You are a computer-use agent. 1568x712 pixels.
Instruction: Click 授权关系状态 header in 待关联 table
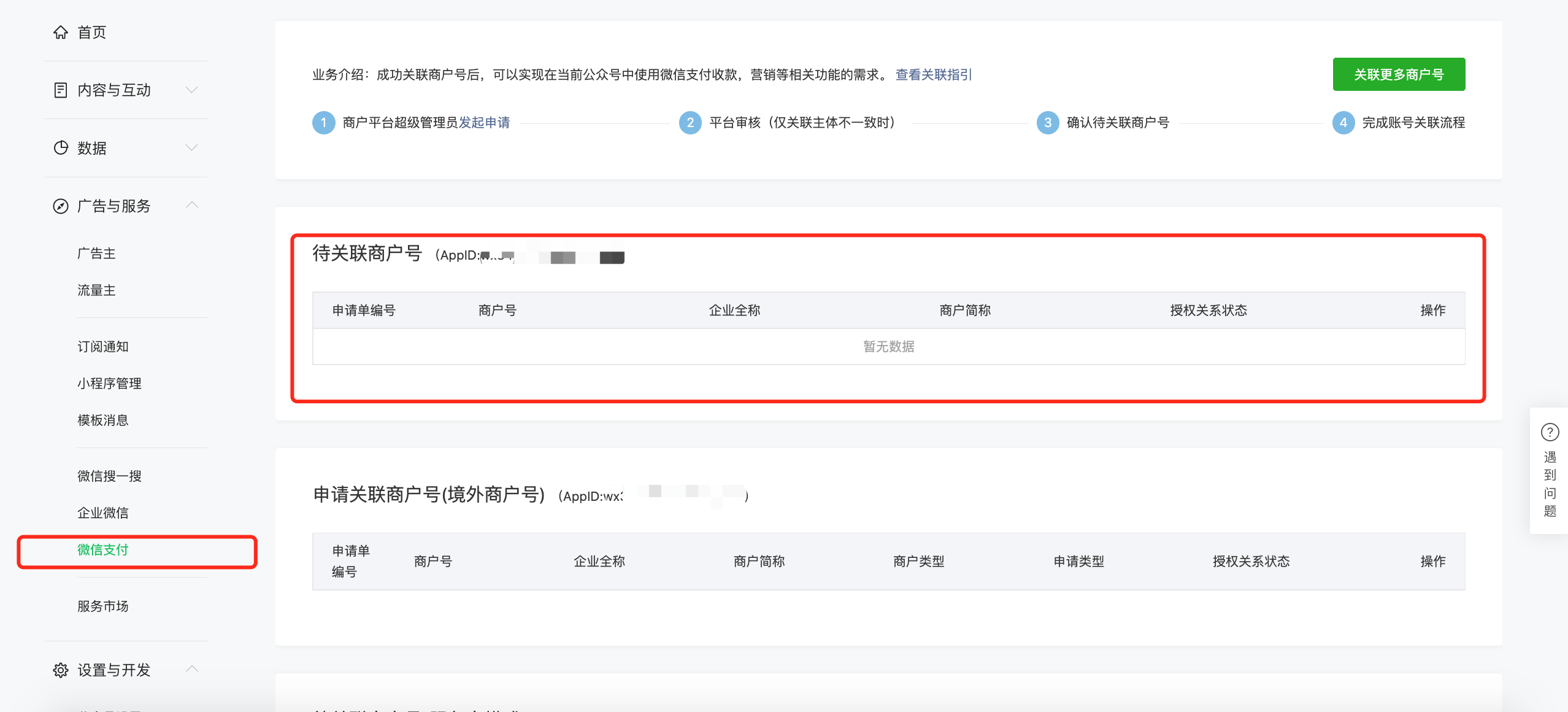point(1209,311)
